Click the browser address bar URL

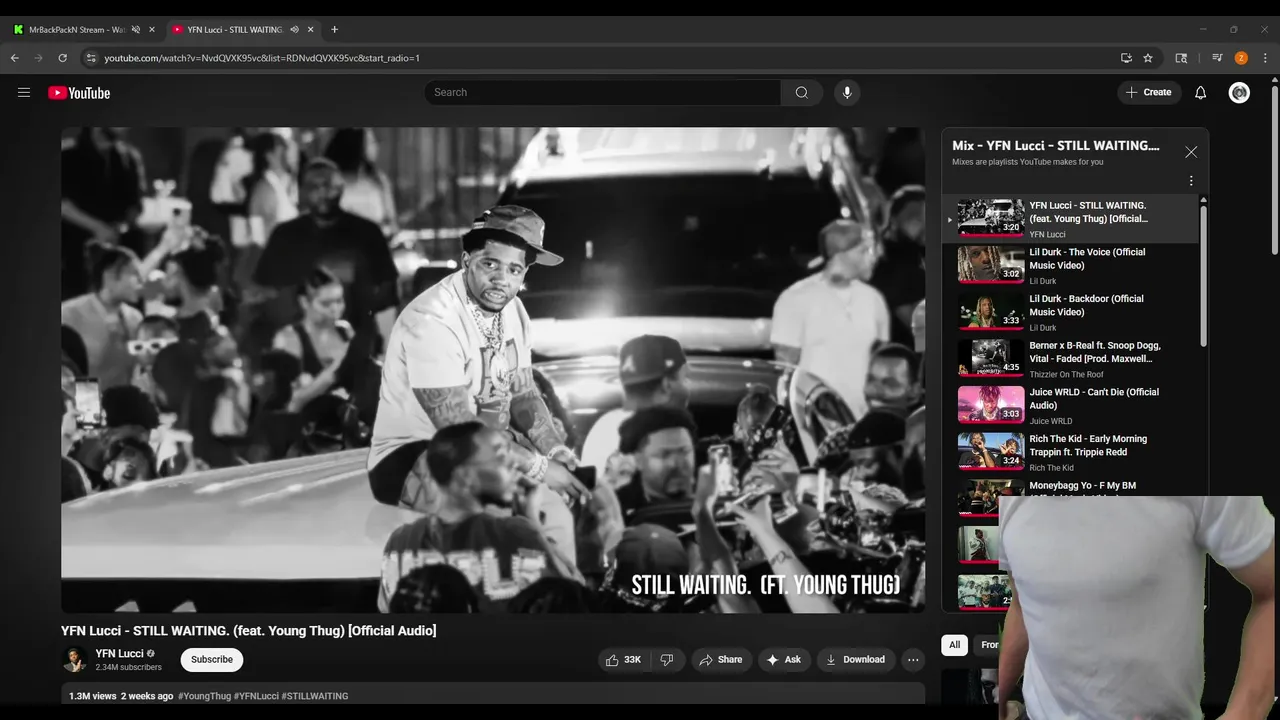coord(262,58)
